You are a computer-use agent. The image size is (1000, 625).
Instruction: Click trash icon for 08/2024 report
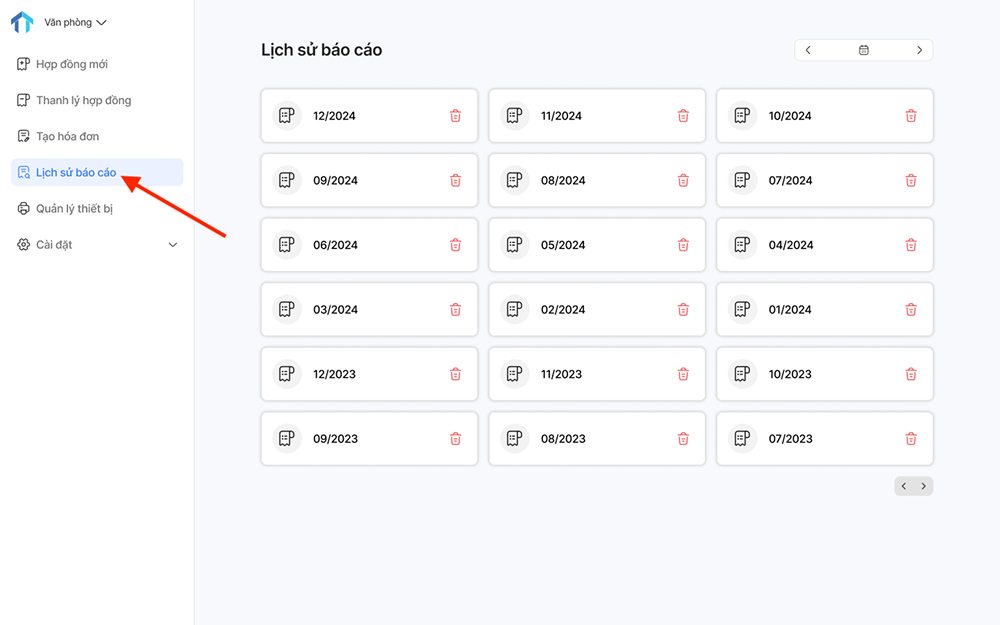(683, 181)
